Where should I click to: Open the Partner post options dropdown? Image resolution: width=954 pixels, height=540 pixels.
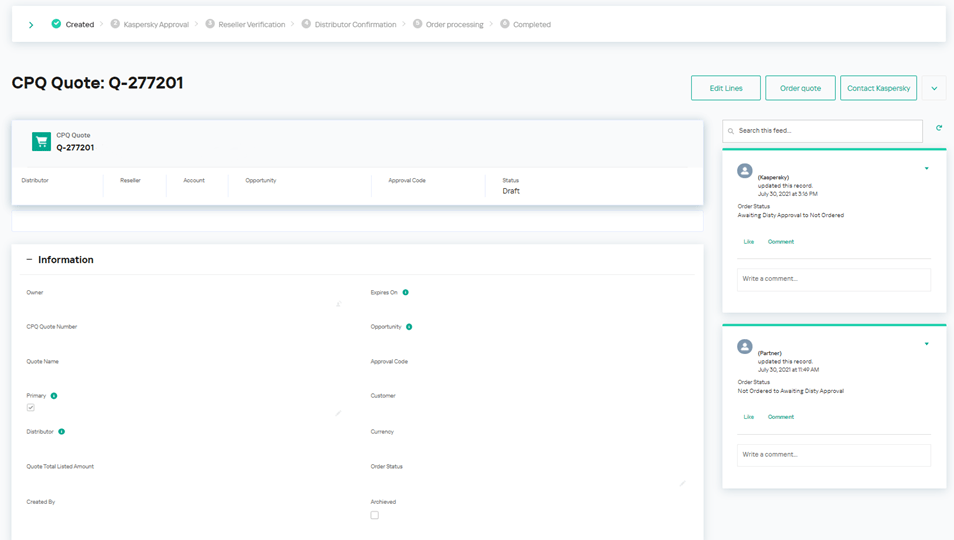click(927, 344)
